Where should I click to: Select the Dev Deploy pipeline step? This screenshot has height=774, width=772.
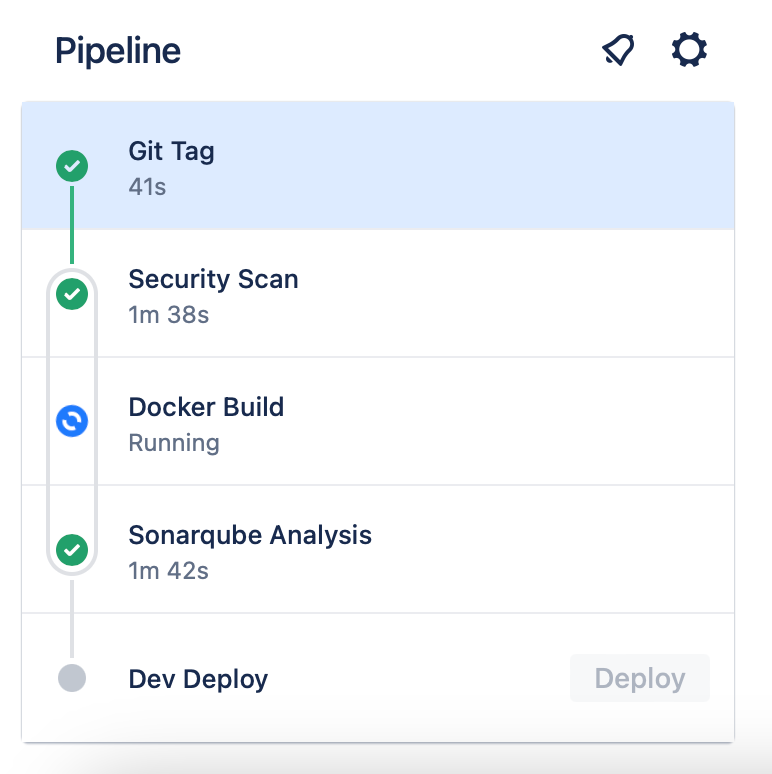(x=378, y=678)
